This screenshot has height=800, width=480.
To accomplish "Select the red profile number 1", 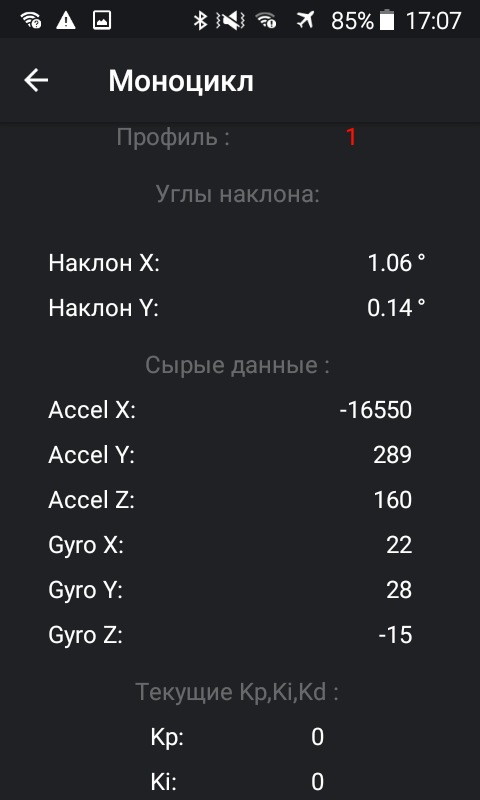I will click(351, 137).
